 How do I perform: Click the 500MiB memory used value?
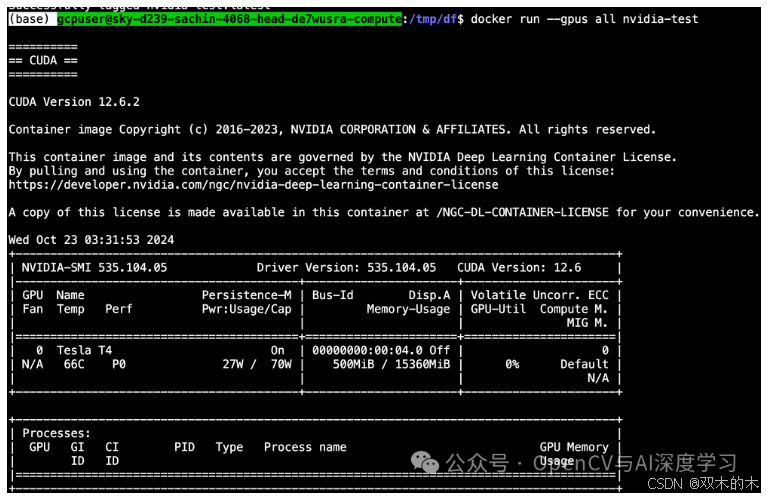[354, 364]
